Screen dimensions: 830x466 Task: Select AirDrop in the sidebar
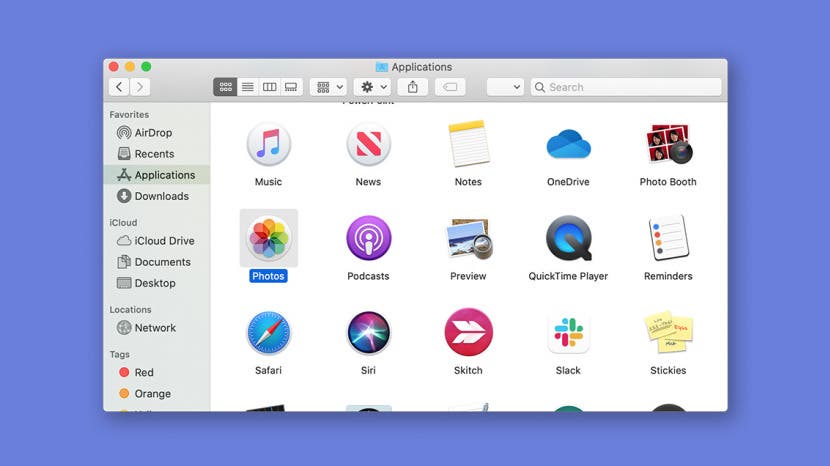click(156, 132)
